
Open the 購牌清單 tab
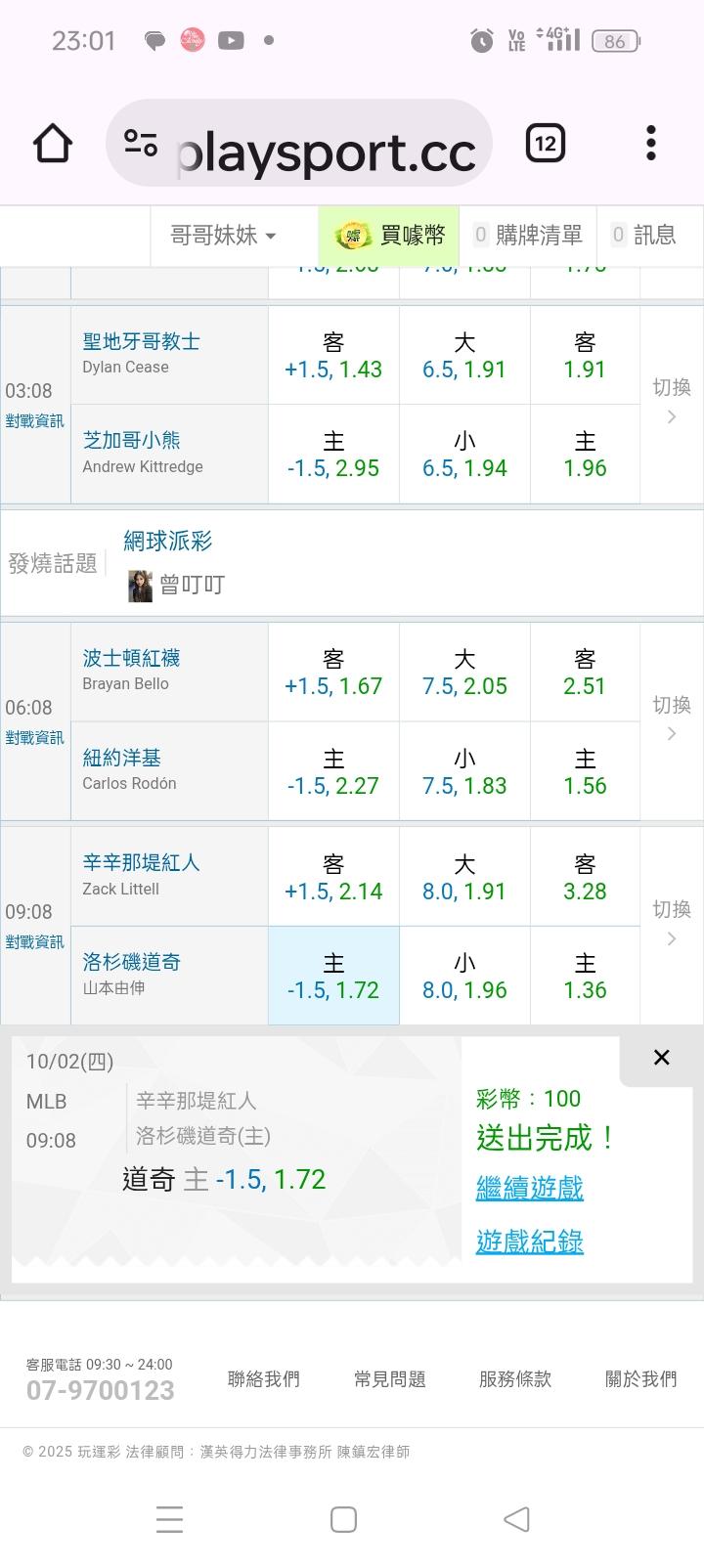(529, 236)
